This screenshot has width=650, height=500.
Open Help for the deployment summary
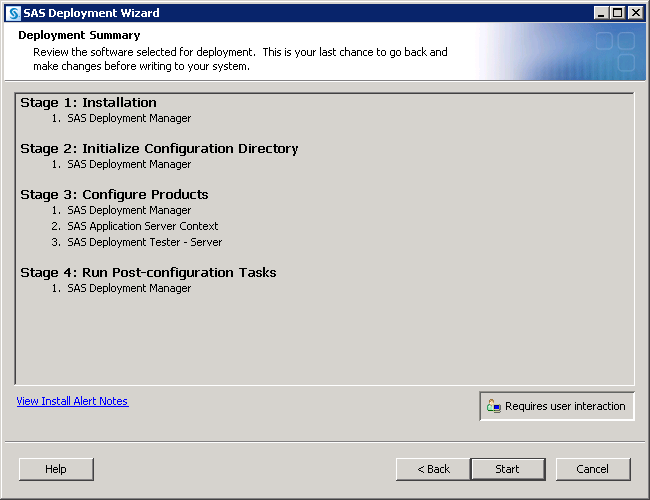(56, 469)
